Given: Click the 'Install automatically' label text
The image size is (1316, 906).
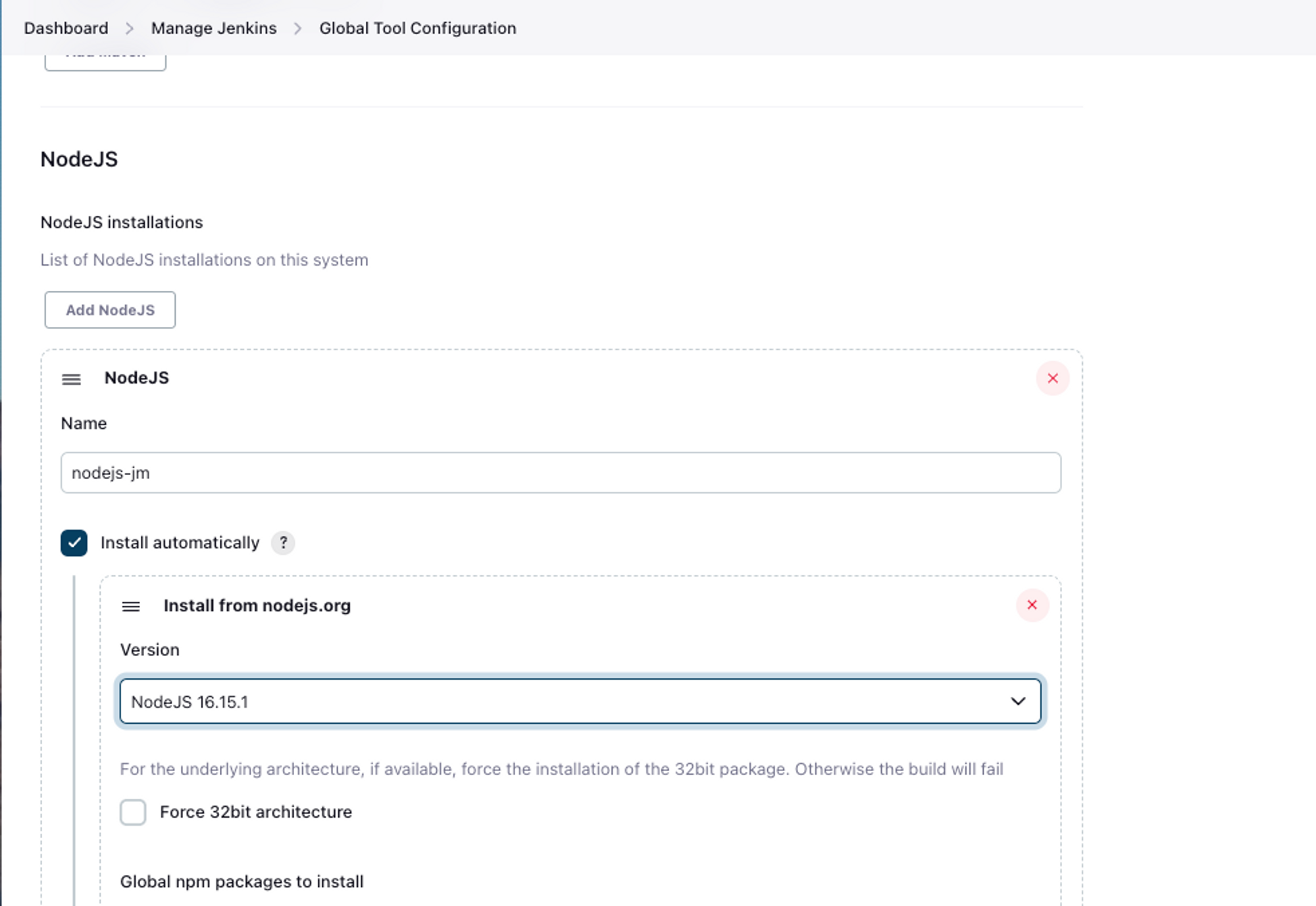Looking at the screenshot, I should pyautogui.click(x=180, y=543).
